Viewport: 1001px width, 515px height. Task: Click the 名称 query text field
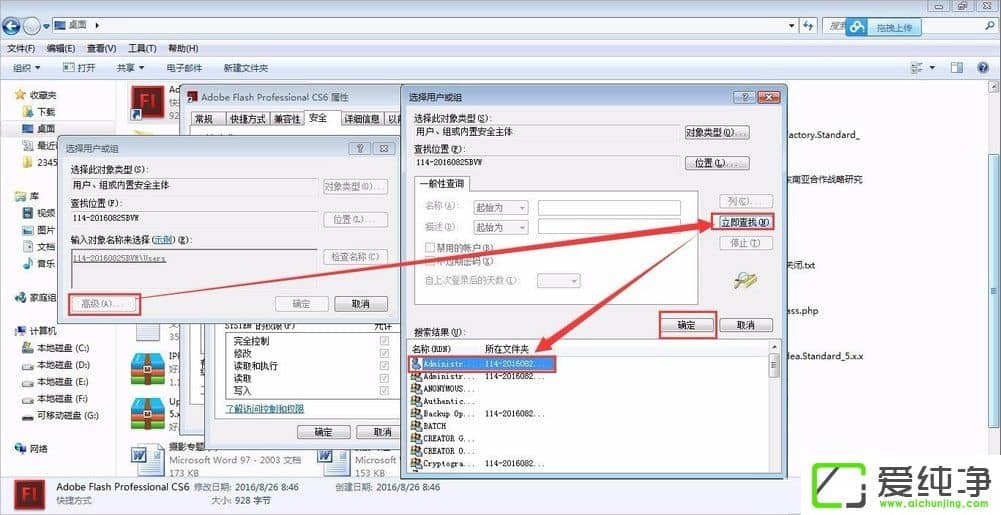point(609,207)
